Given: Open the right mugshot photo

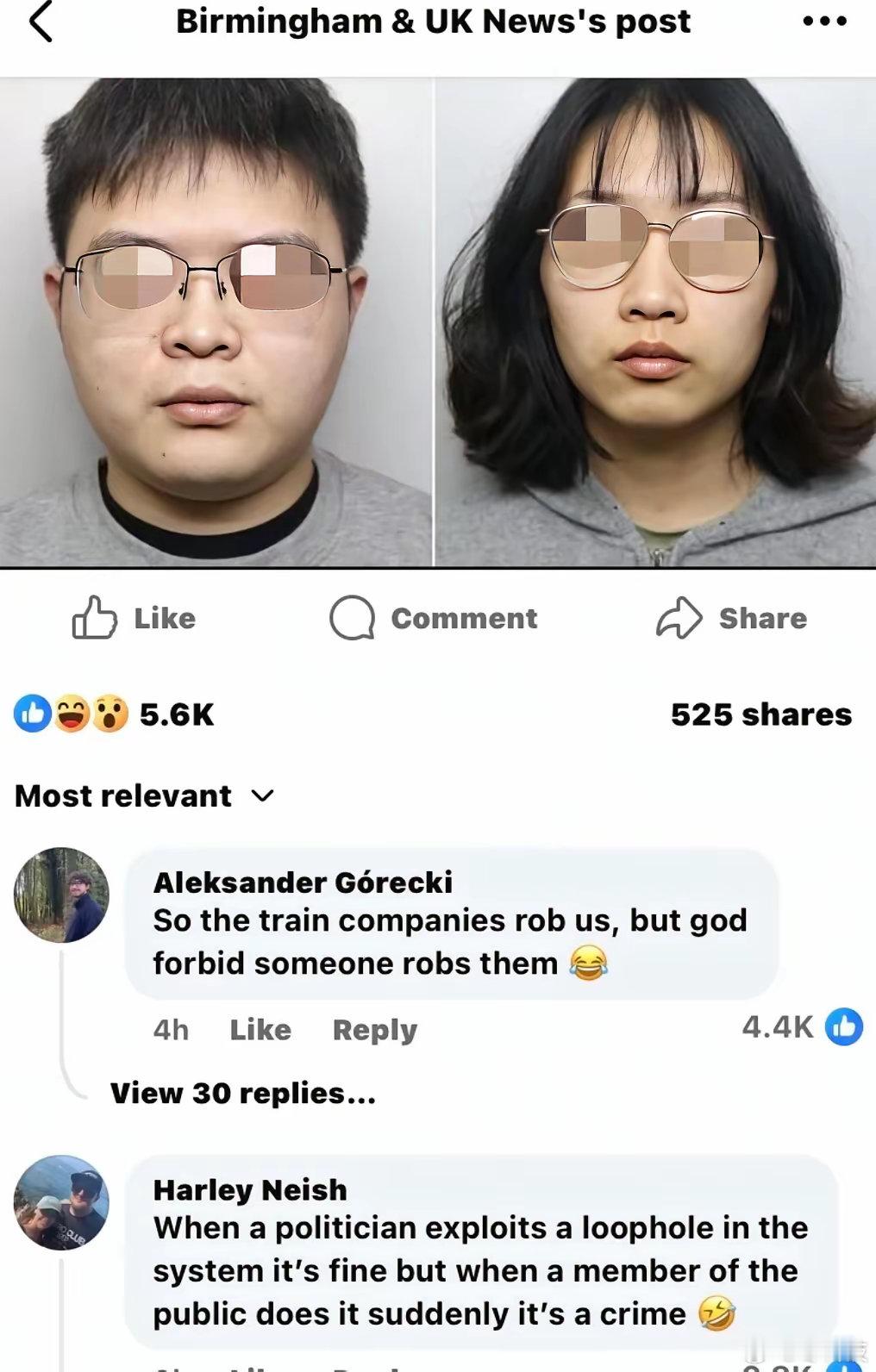Looking at the screenshot, I should coord(655,322).
